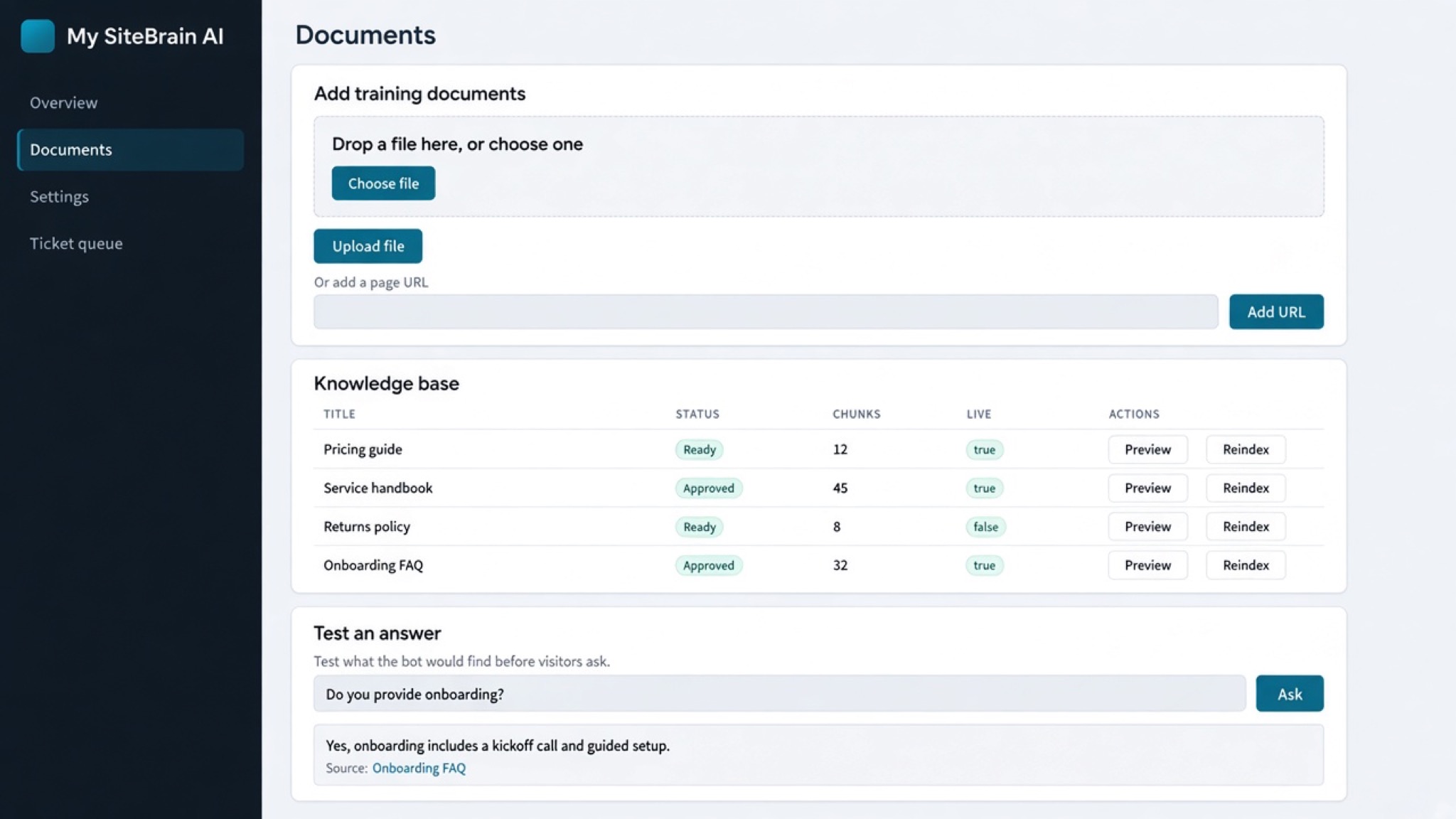Click the 'Or add a page URL' label
The image size is (1456, 819).
tap(371, 282)
